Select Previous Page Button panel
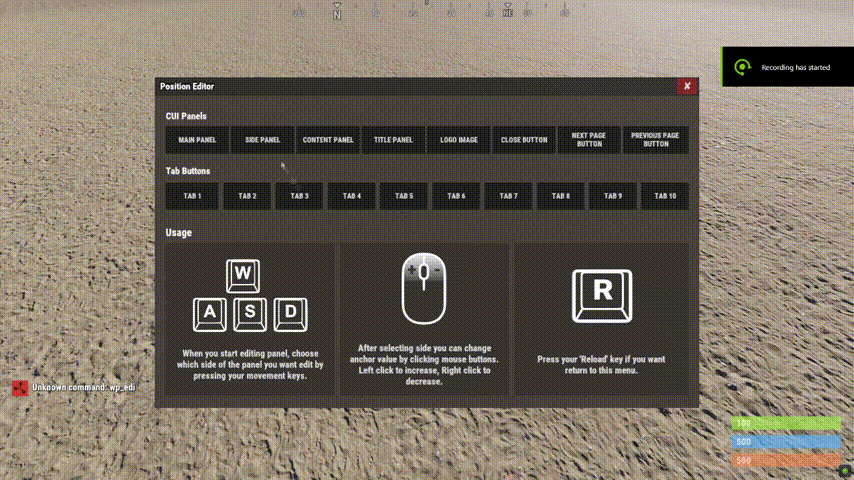Viewport: 854px width, 480px height. tap(655, 140)
